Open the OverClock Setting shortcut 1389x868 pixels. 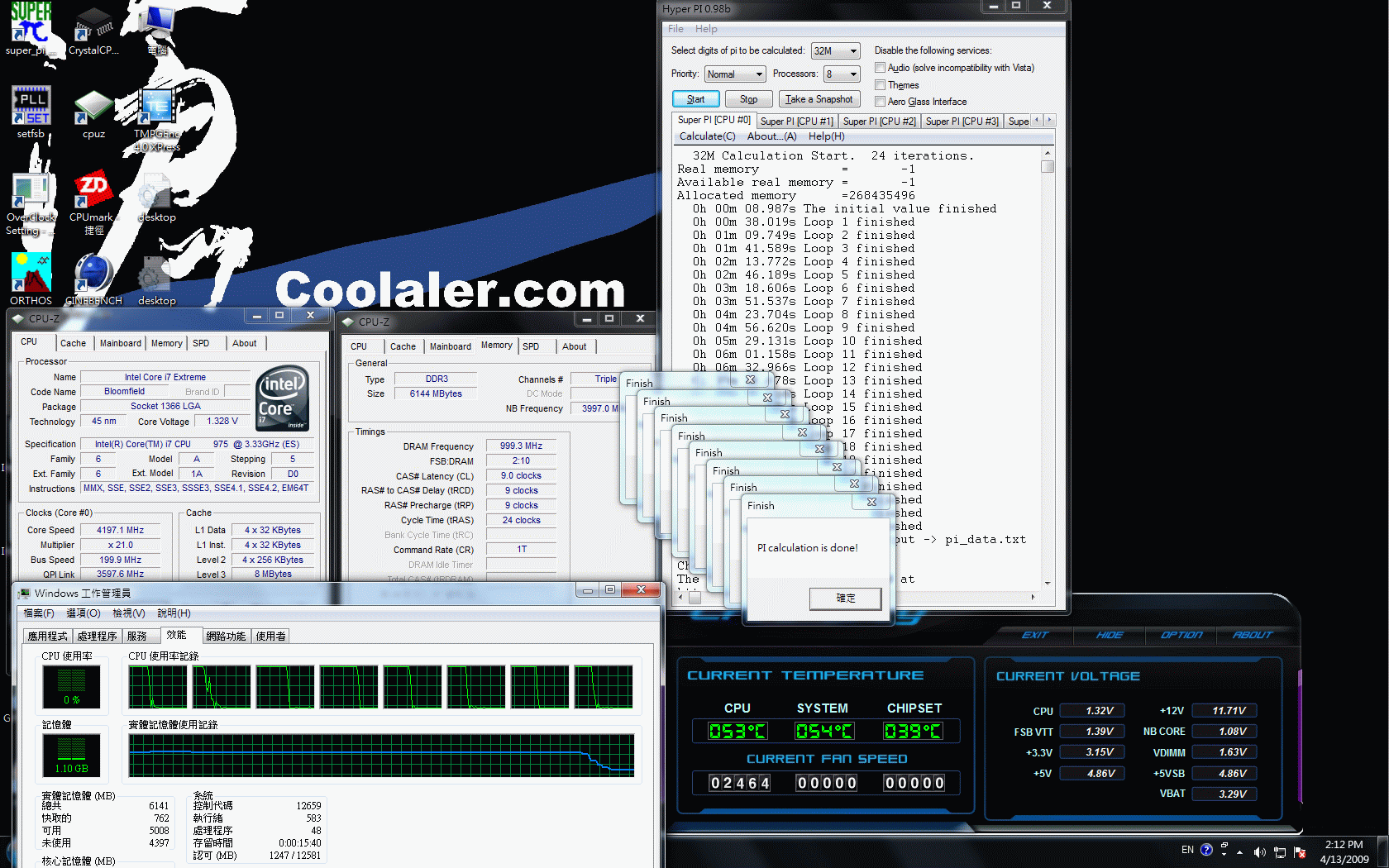pos(31,203)
